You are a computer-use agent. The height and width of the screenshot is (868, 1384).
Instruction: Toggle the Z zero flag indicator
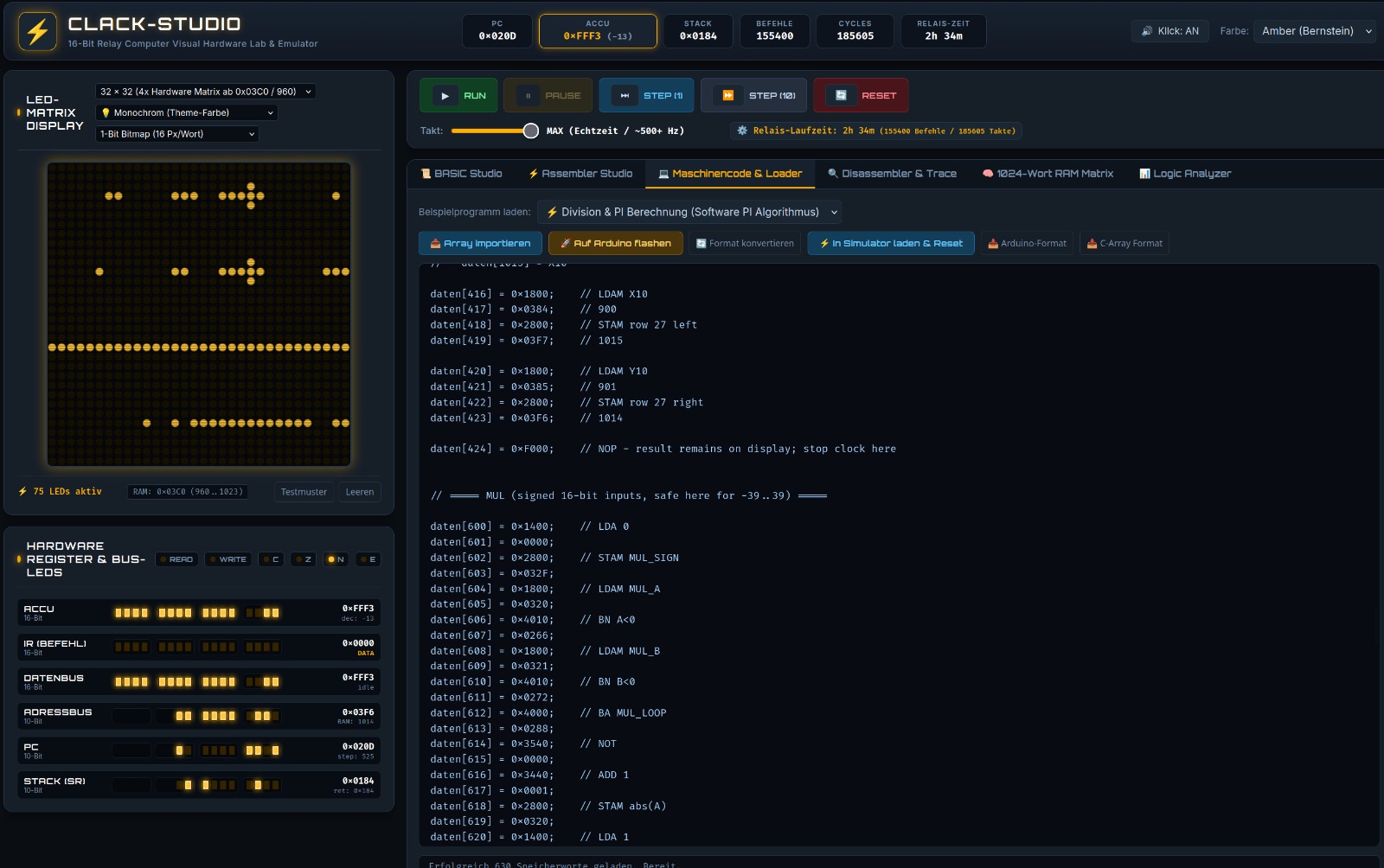tap(304, 559)
